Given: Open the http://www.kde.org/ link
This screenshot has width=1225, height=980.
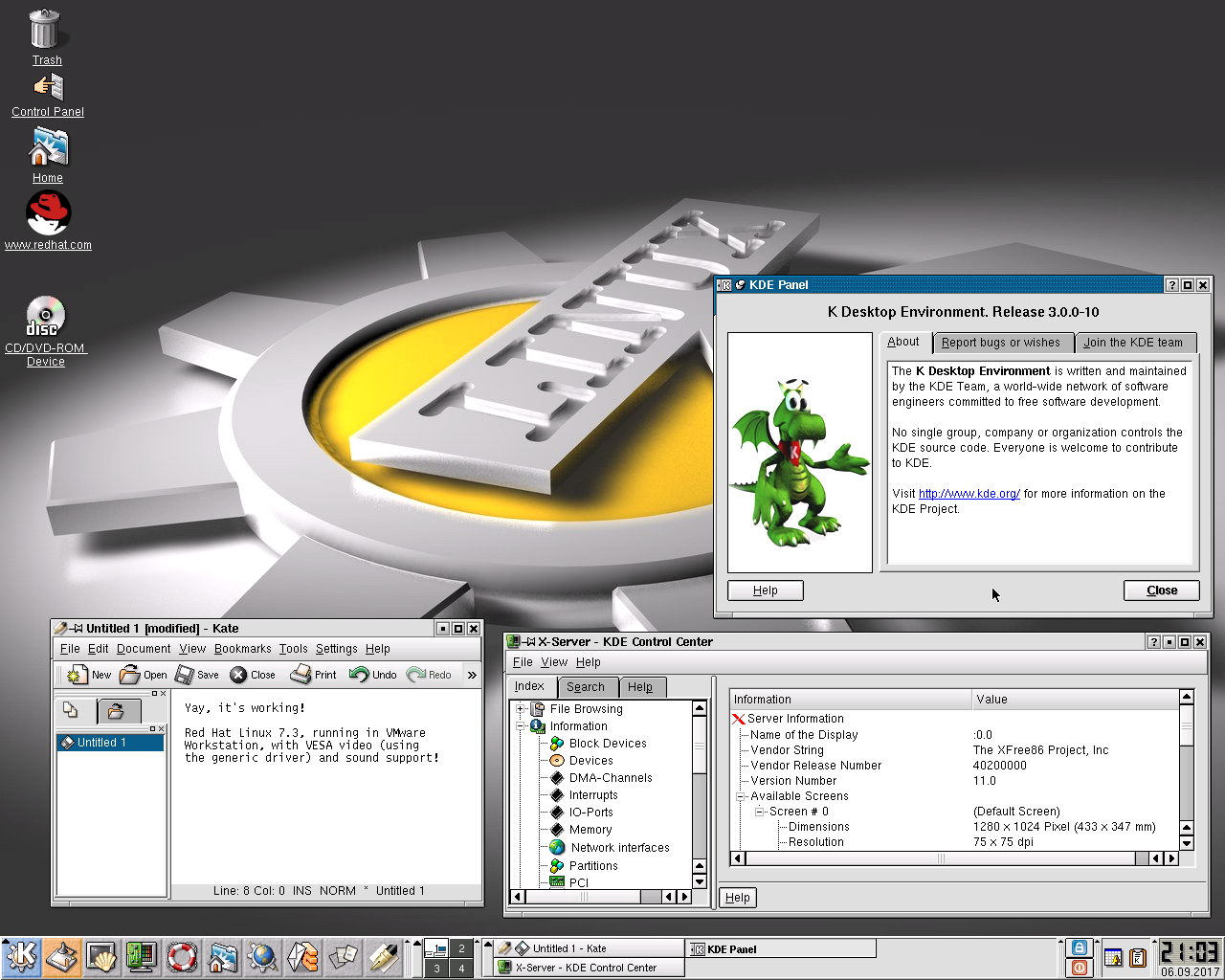Looking at the screenshot, I should click(969, 494).
